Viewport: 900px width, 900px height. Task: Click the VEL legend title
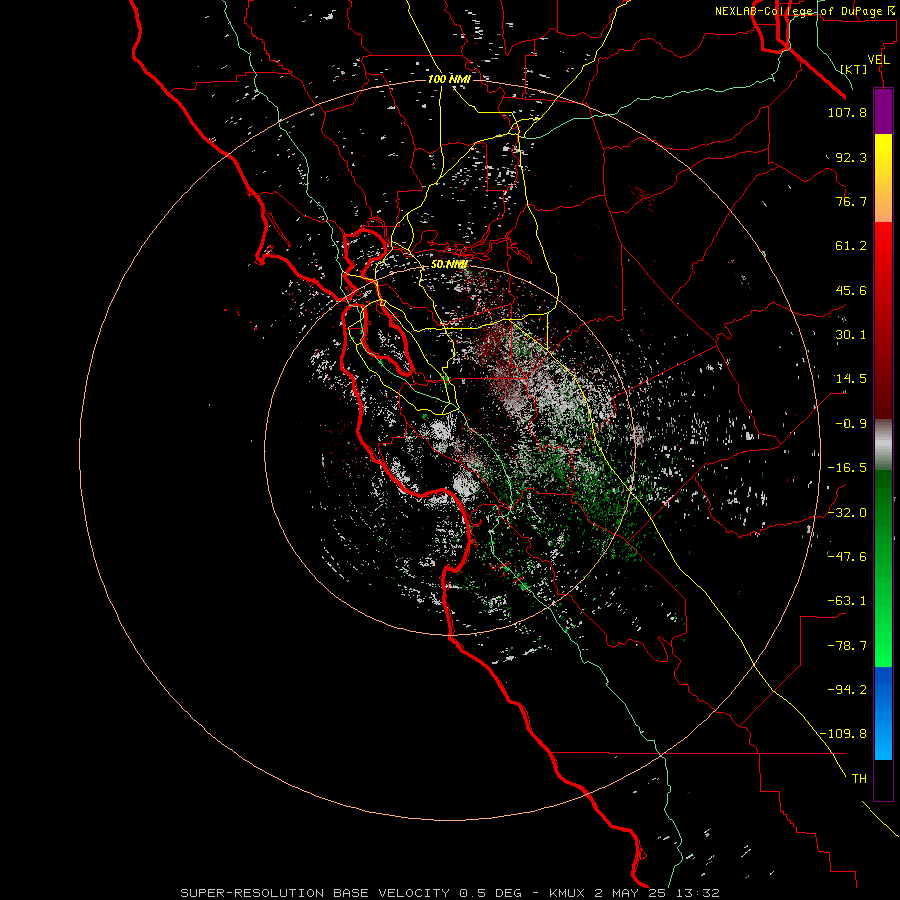[878, 60]
